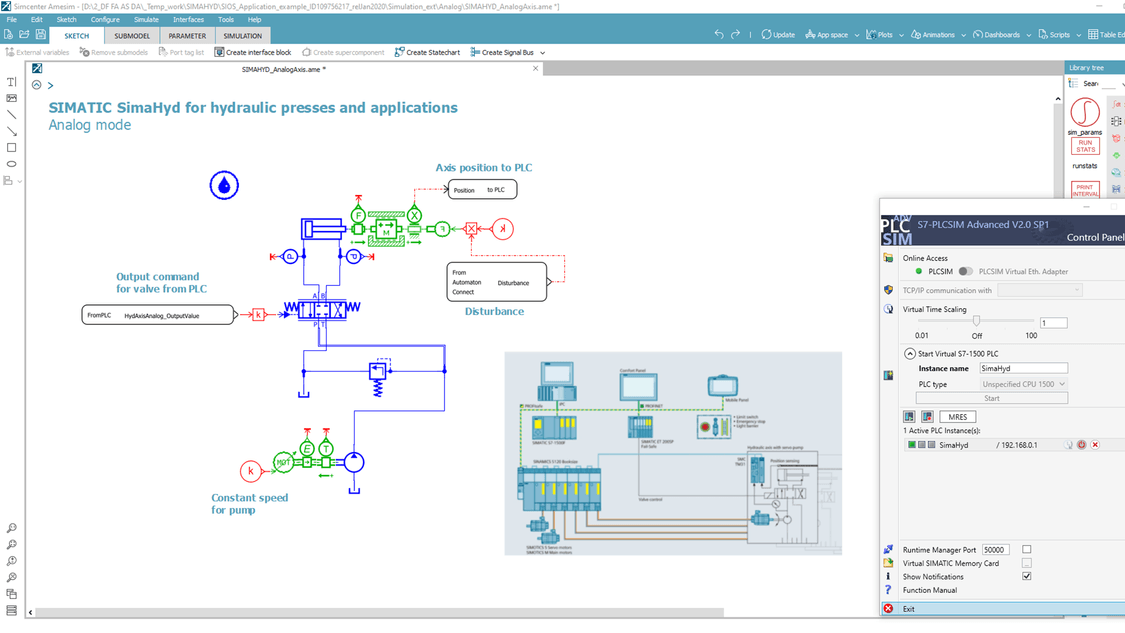1125x633 pixels.
Task: Select the Insert image tool
Action: pos(11,98)
